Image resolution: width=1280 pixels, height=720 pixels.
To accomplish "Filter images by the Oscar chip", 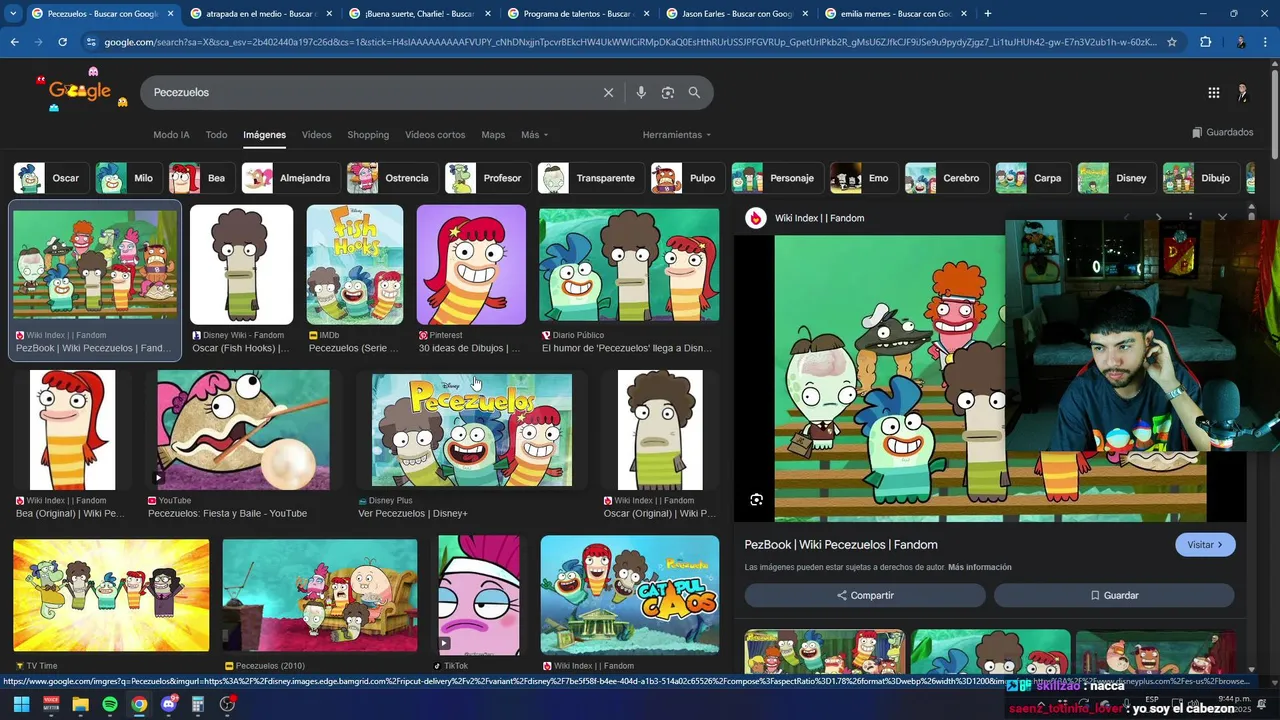I will [50, 178].
